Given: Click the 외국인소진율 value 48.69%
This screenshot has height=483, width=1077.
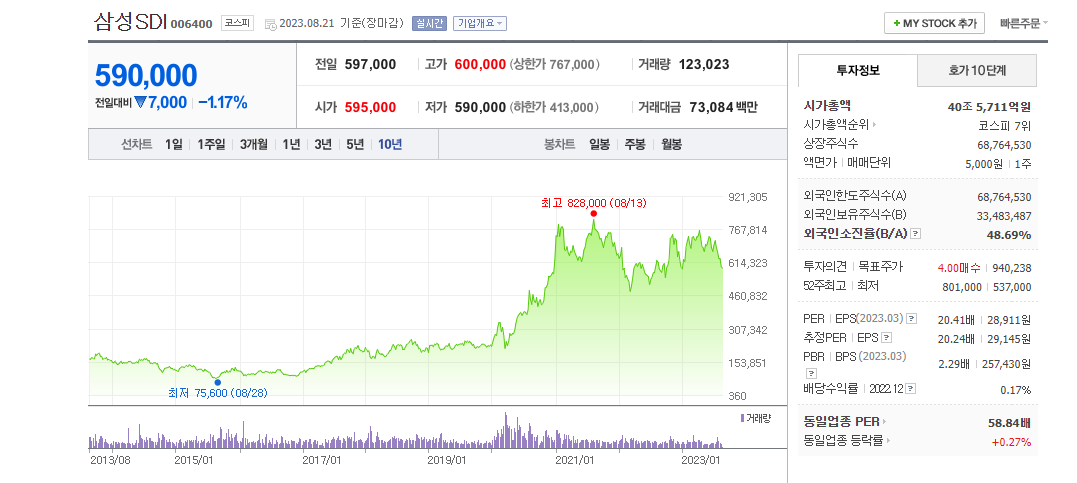Looking at the screenshot, I should coord(1010,235).
